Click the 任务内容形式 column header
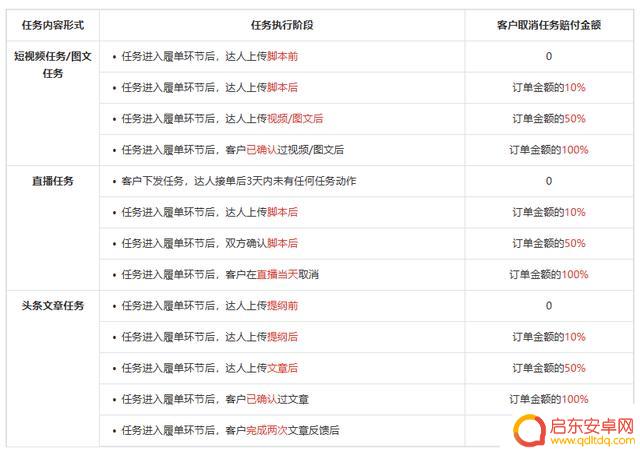 tap(53, 25)
